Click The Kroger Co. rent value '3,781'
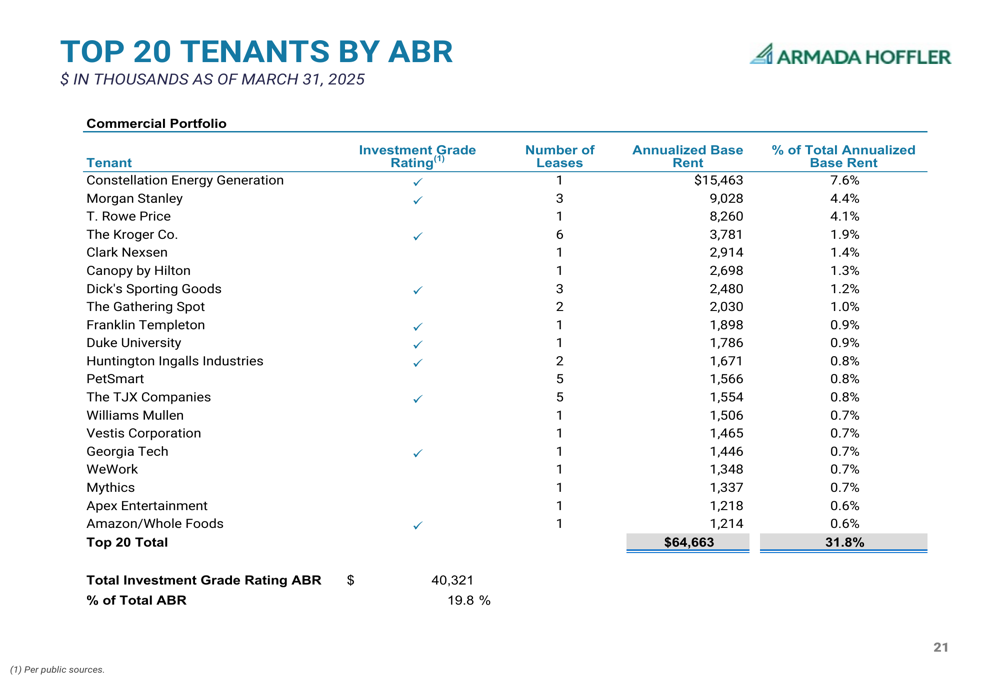This screenshot has height=685, width=1000. (x=726, y=235)
